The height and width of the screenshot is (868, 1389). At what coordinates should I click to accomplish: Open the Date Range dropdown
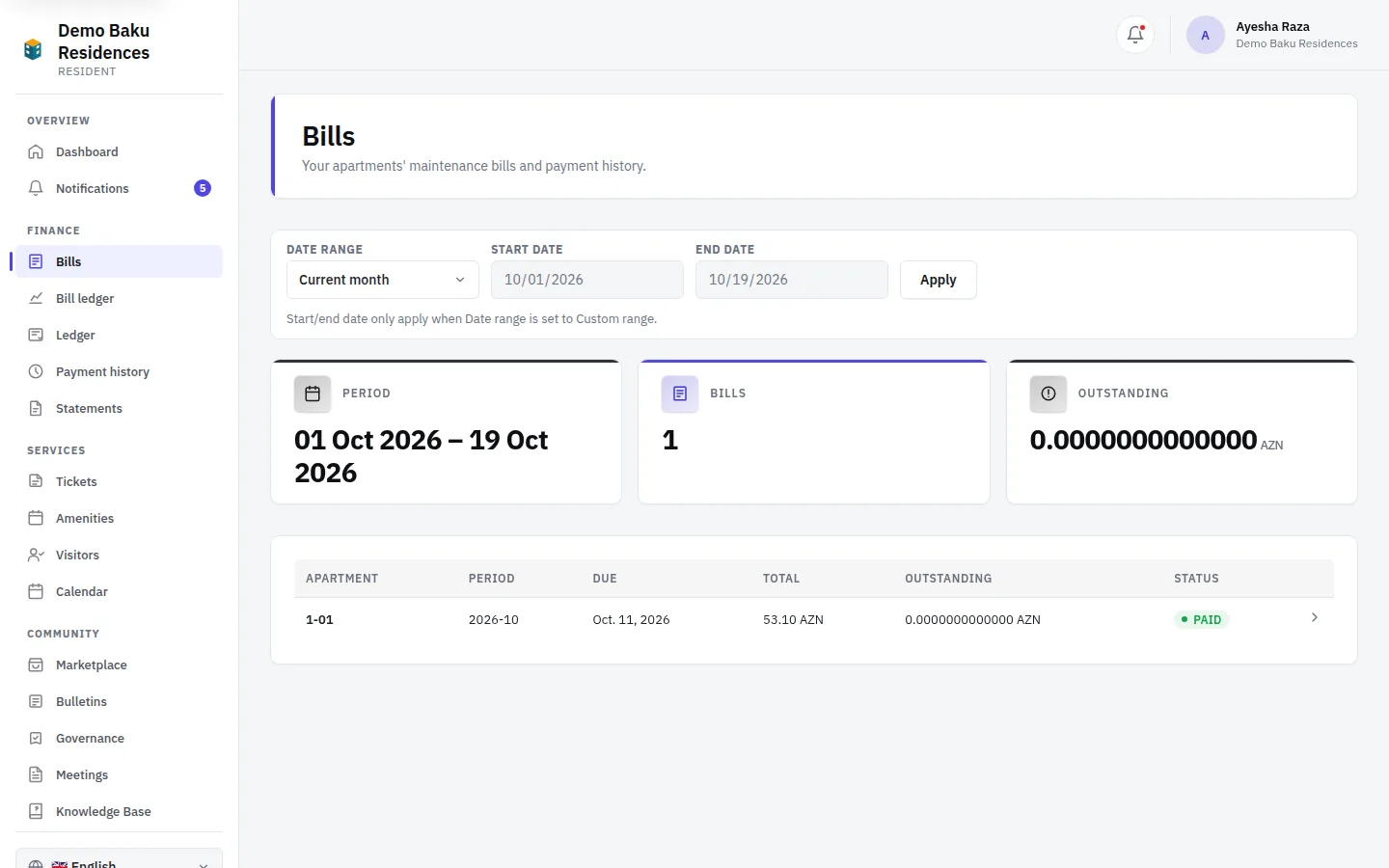pos(383,280)
